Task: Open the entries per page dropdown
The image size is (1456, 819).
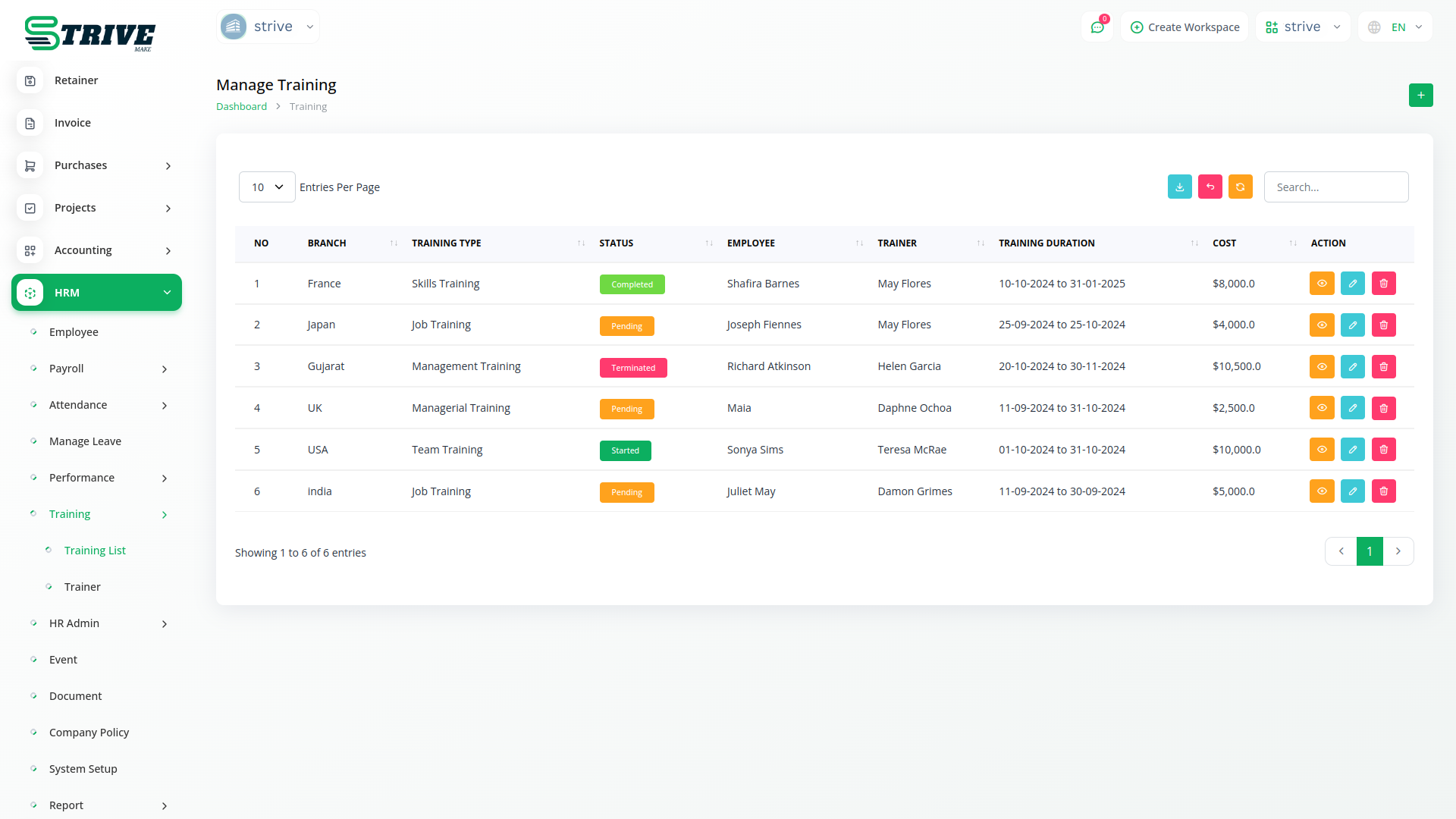Action: [267, 187]
